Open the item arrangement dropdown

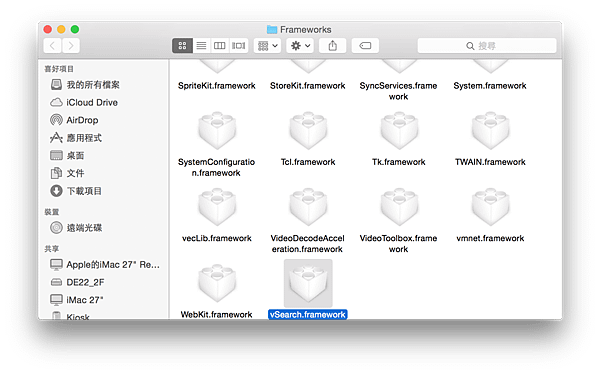point(267,46)
